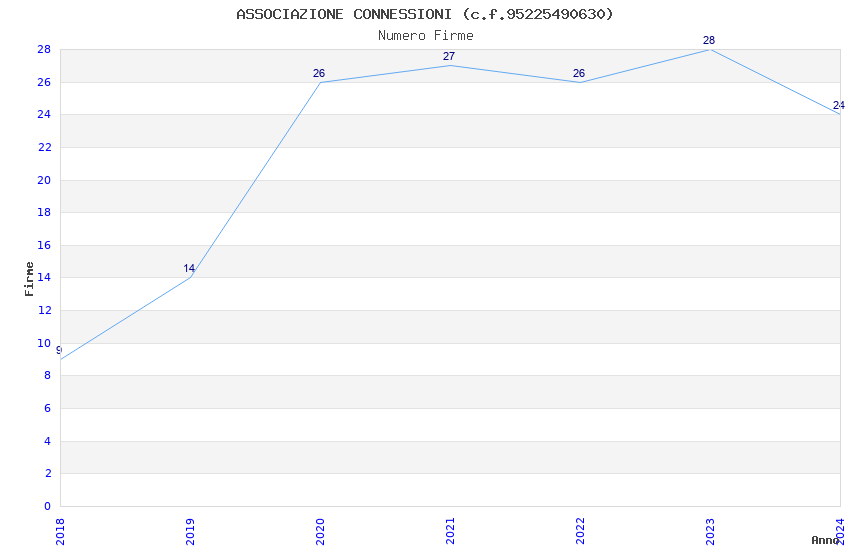Click y-axis tick value 6

point(48,408)
